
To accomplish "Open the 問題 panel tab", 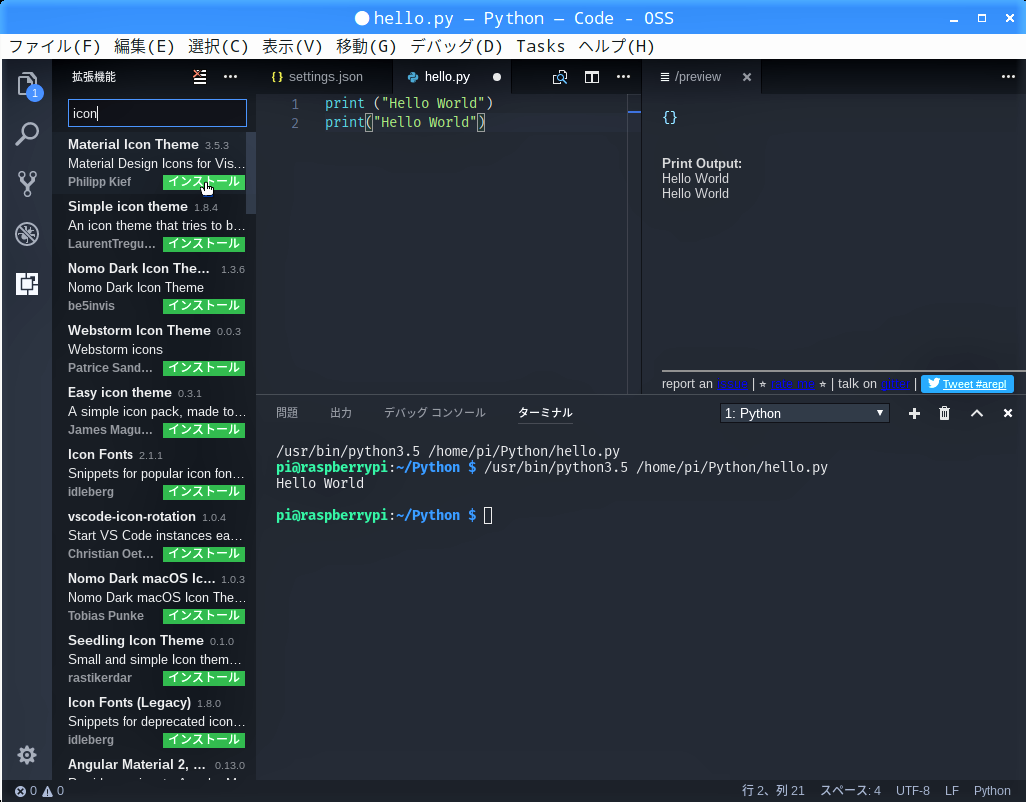I will click(x=287, y=413).
